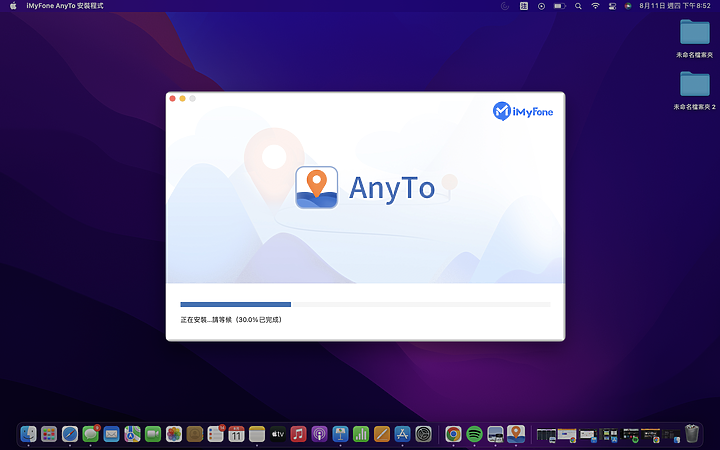The image size is (720, 450).
Task: Open the first minimized window in the dock
Action: pos(546,434)
